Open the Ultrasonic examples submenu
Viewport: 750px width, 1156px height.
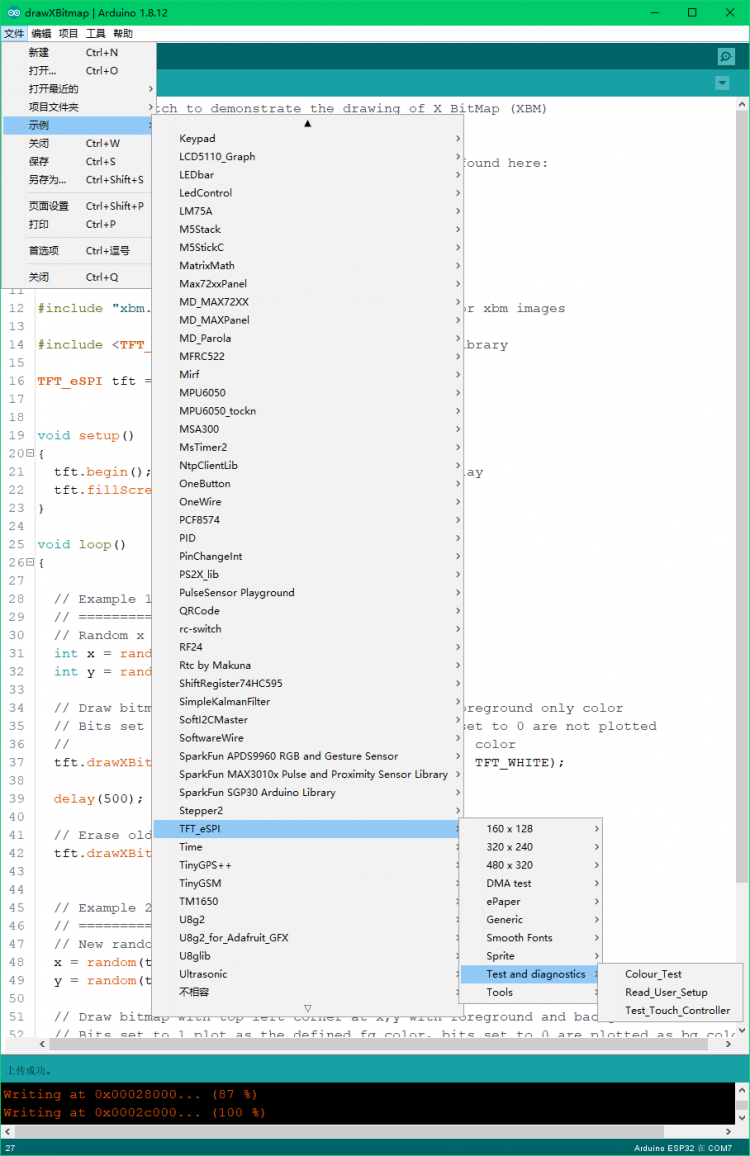coord(308,974)
